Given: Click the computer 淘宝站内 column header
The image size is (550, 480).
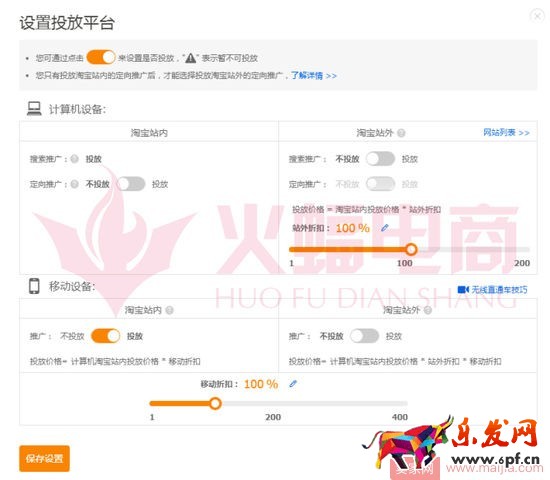Looking at the screenshot, I should (x=149, y=133).
